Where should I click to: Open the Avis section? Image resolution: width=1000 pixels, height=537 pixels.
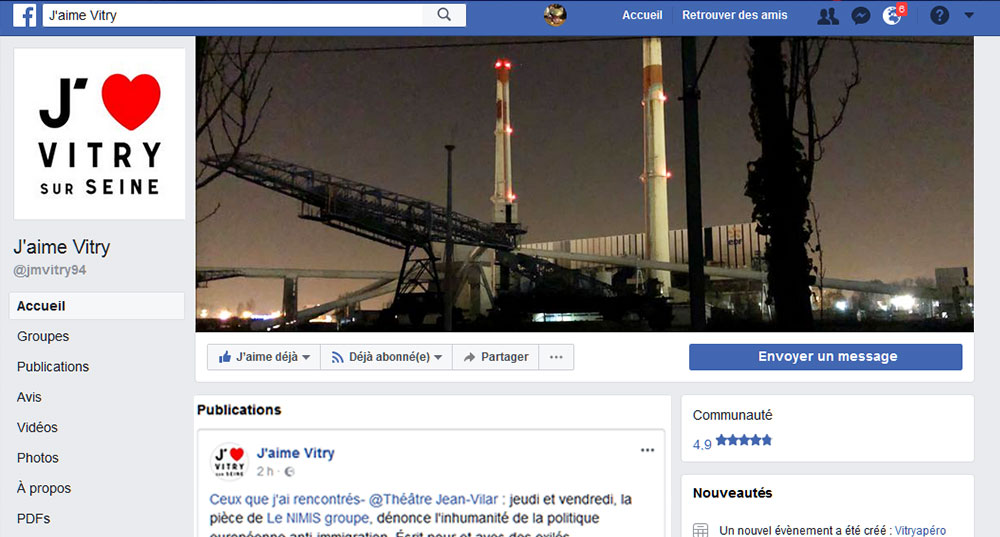29,397
